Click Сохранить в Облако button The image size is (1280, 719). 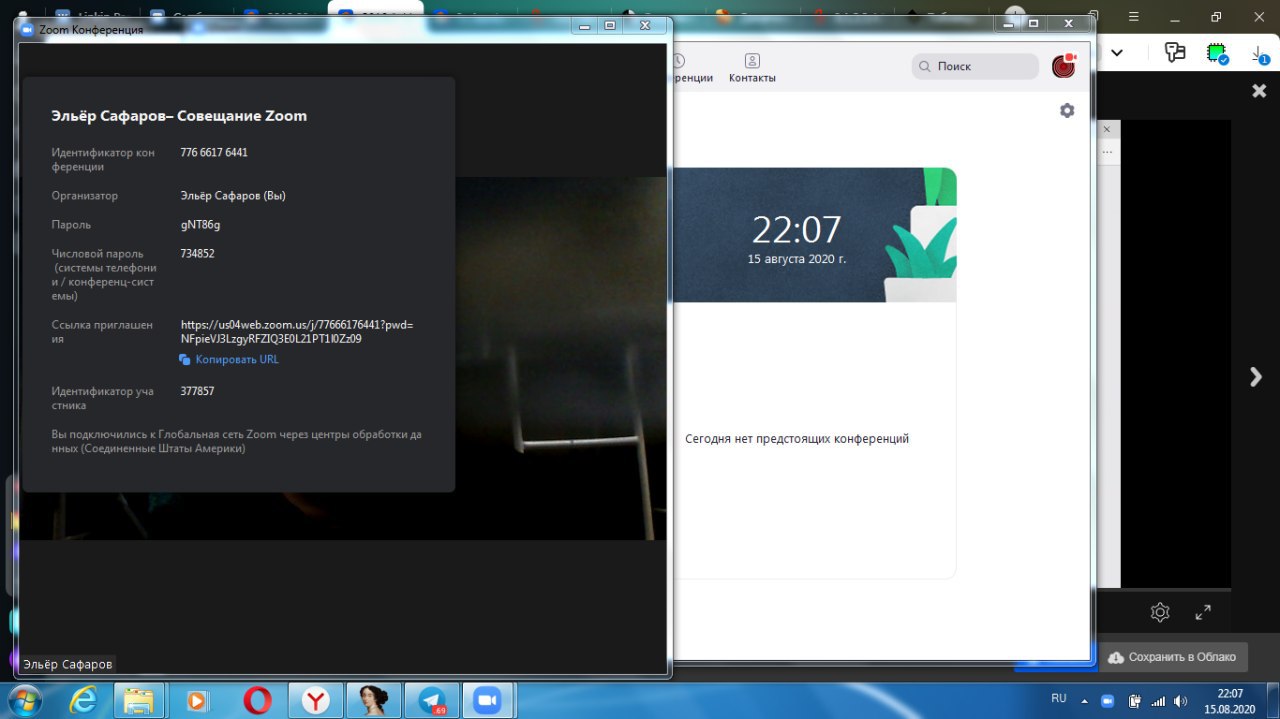(1173, 657)
